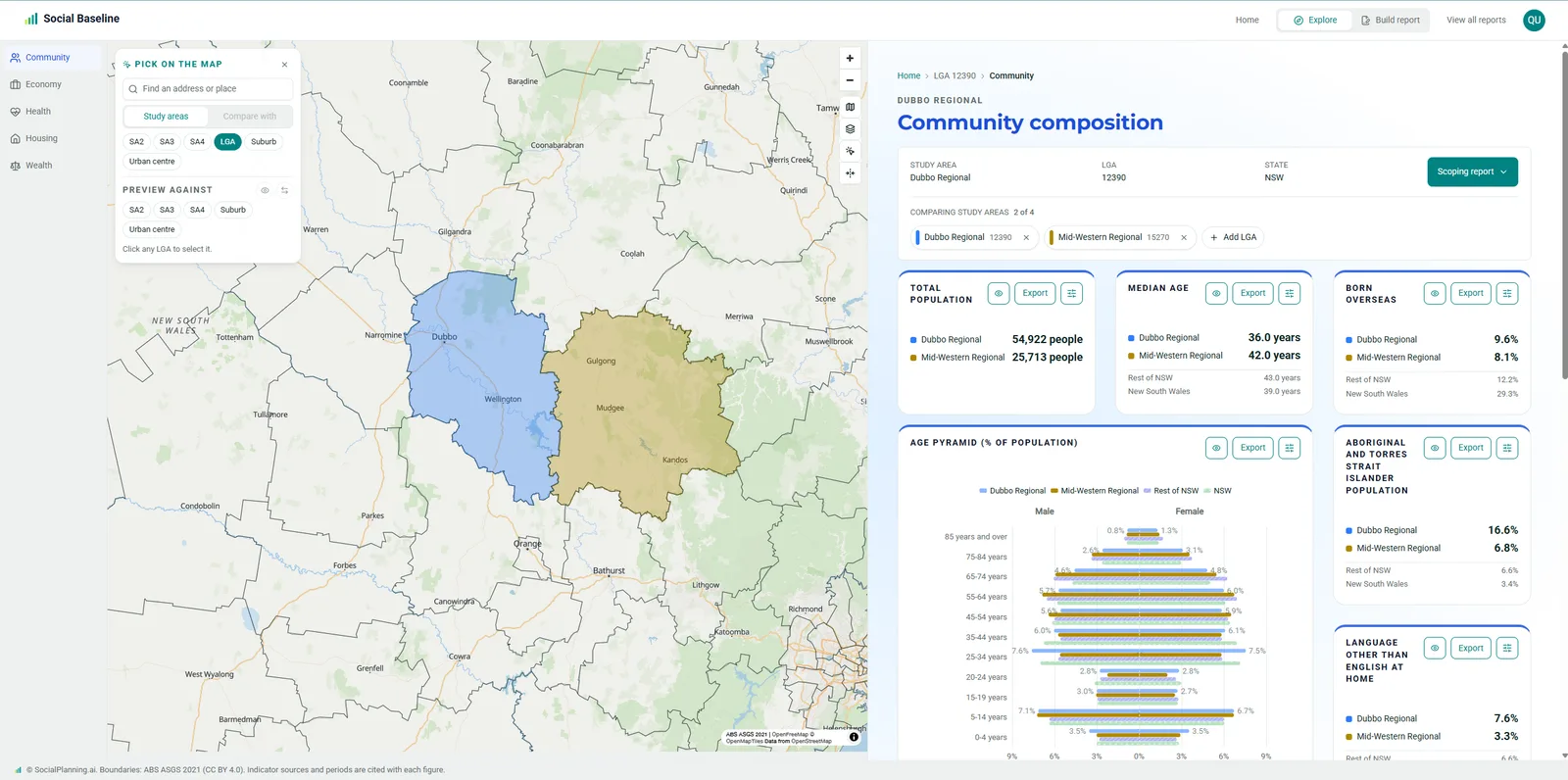Toggle visibility of Language Other Than English card
The width and height of the screenshot is (1568, 780).
click(1435, 648)
